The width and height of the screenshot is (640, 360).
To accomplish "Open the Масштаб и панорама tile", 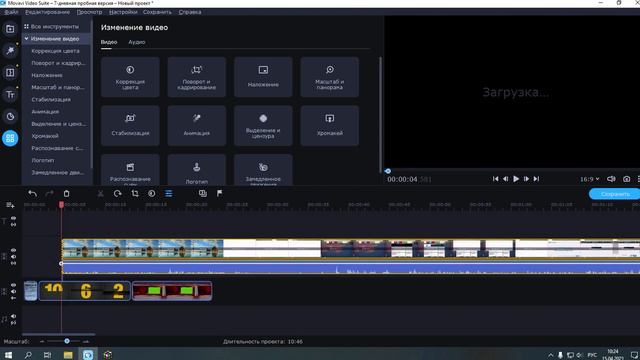I will click(330, 77).
